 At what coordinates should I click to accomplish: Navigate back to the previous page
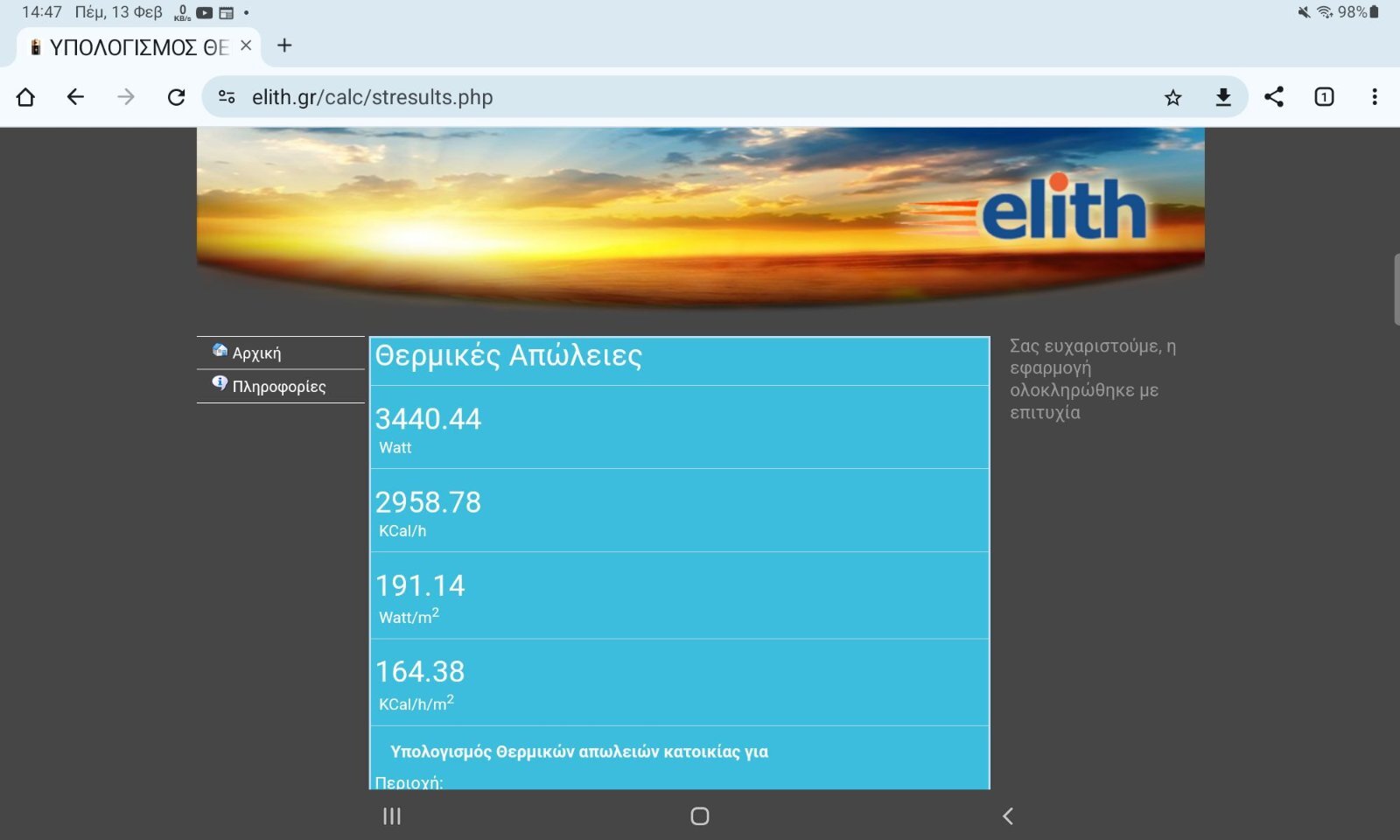(76, 97)
